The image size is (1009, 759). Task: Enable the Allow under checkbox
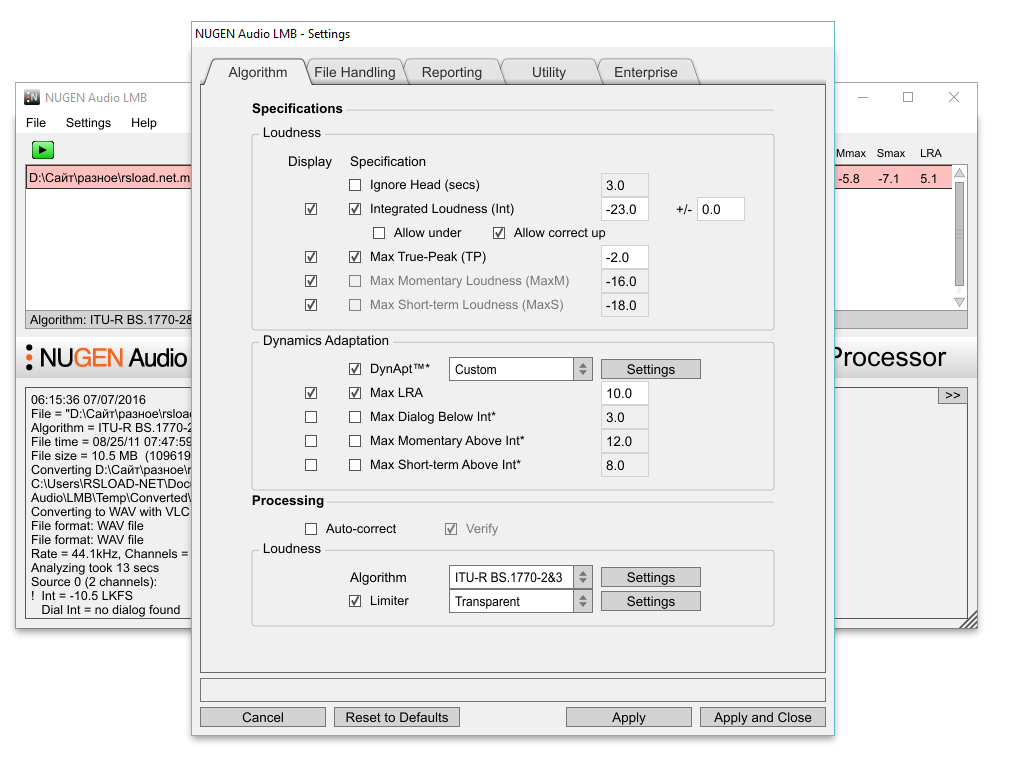pyautogui.click(x=379, y=232)
